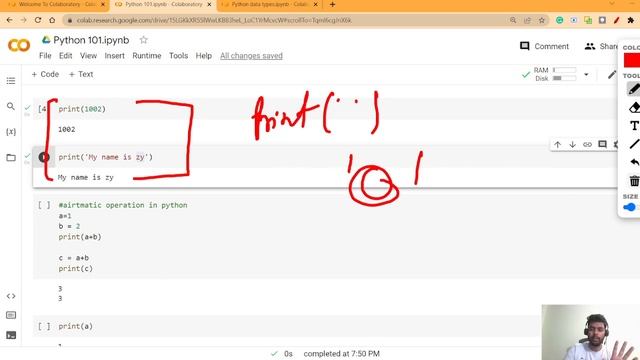Click the 'b = 2' code line
The image size is (640, 360).
click(x=69, y=226)
